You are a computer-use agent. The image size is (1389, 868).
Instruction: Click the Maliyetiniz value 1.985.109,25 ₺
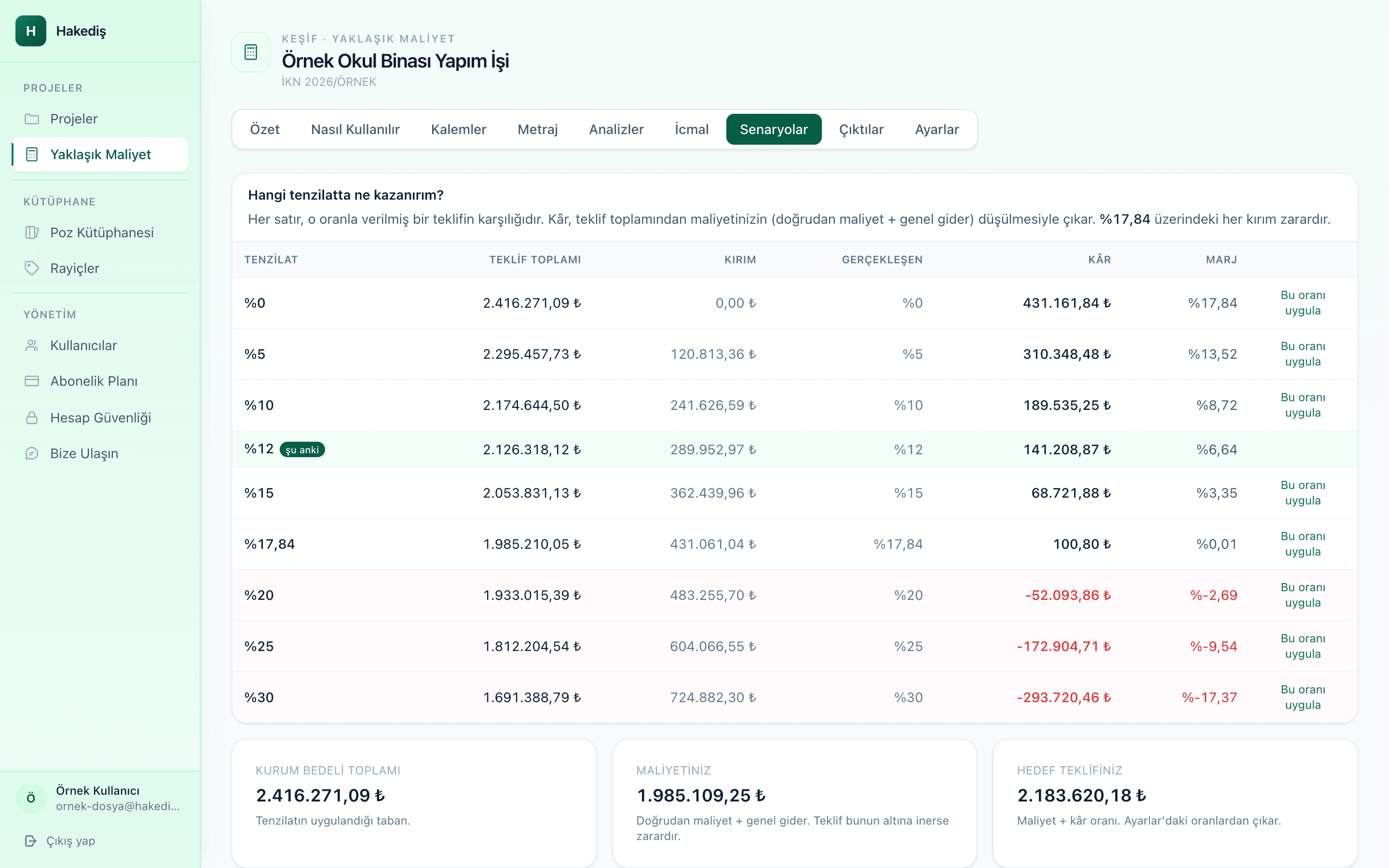pos(701,796)
